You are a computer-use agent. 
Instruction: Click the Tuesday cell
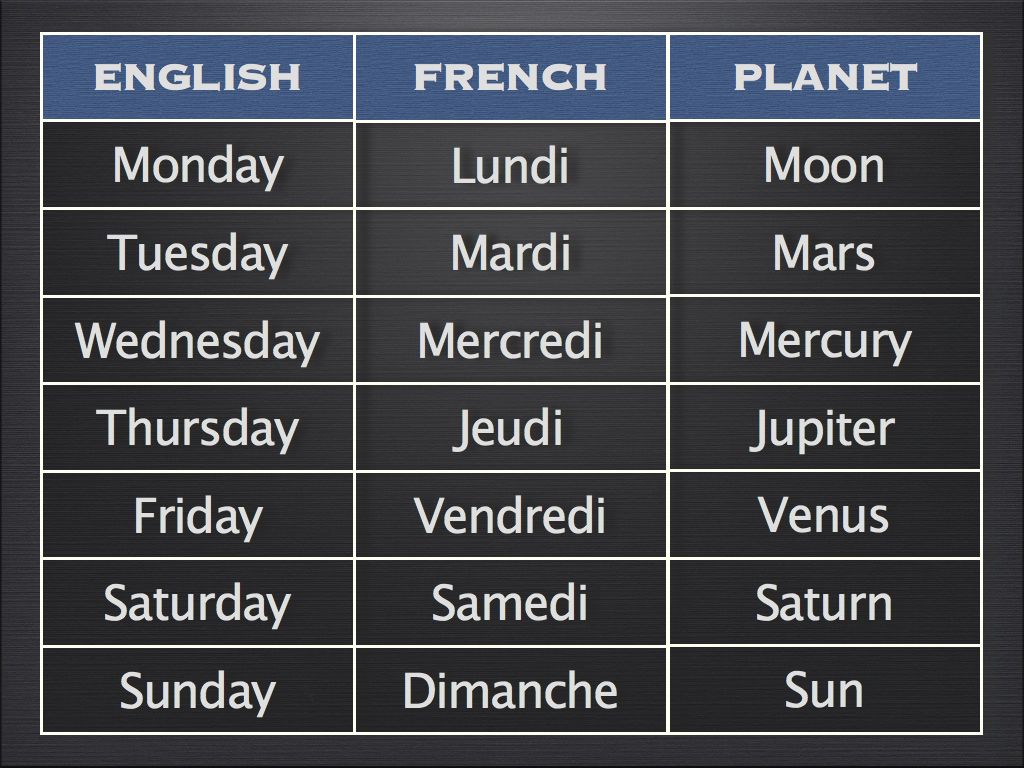pos(198,252)
